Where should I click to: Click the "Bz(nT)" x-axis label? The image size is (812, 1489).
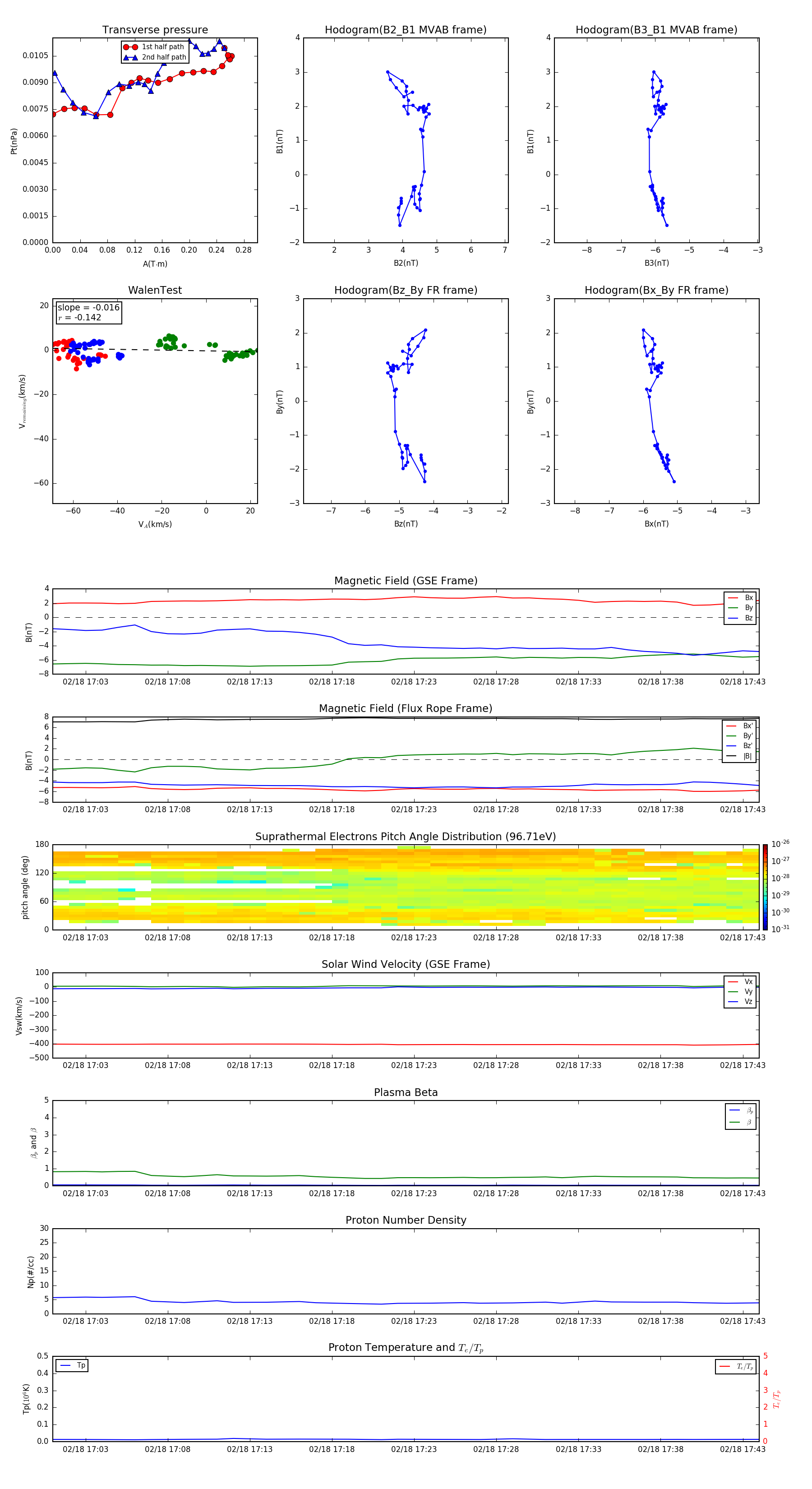(x=406, y=524)
